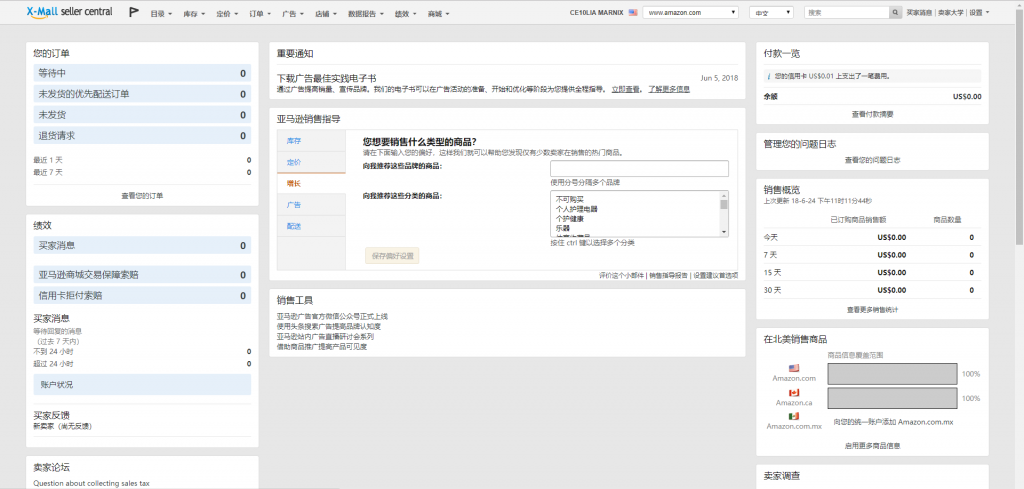Click the magnifier search button

(895, 12)
